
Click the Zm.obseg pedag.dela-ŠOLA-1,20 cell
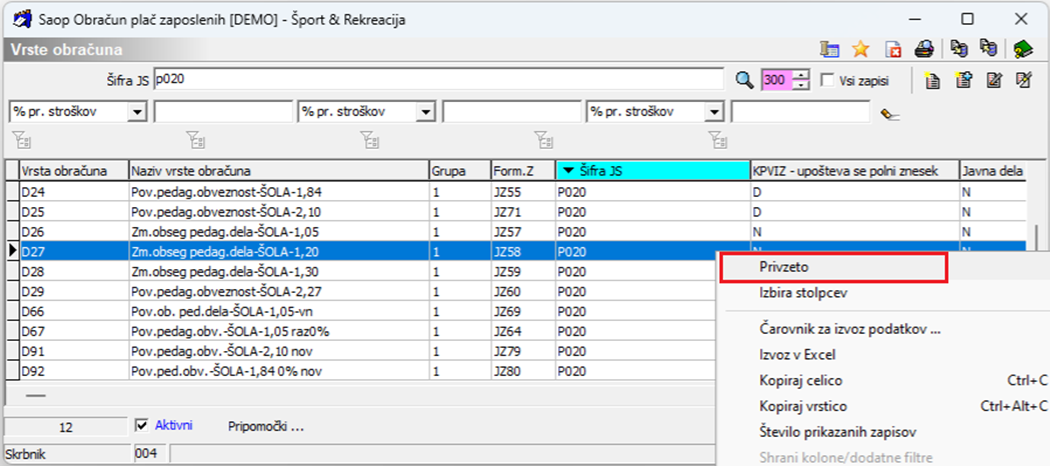point(279,251)
